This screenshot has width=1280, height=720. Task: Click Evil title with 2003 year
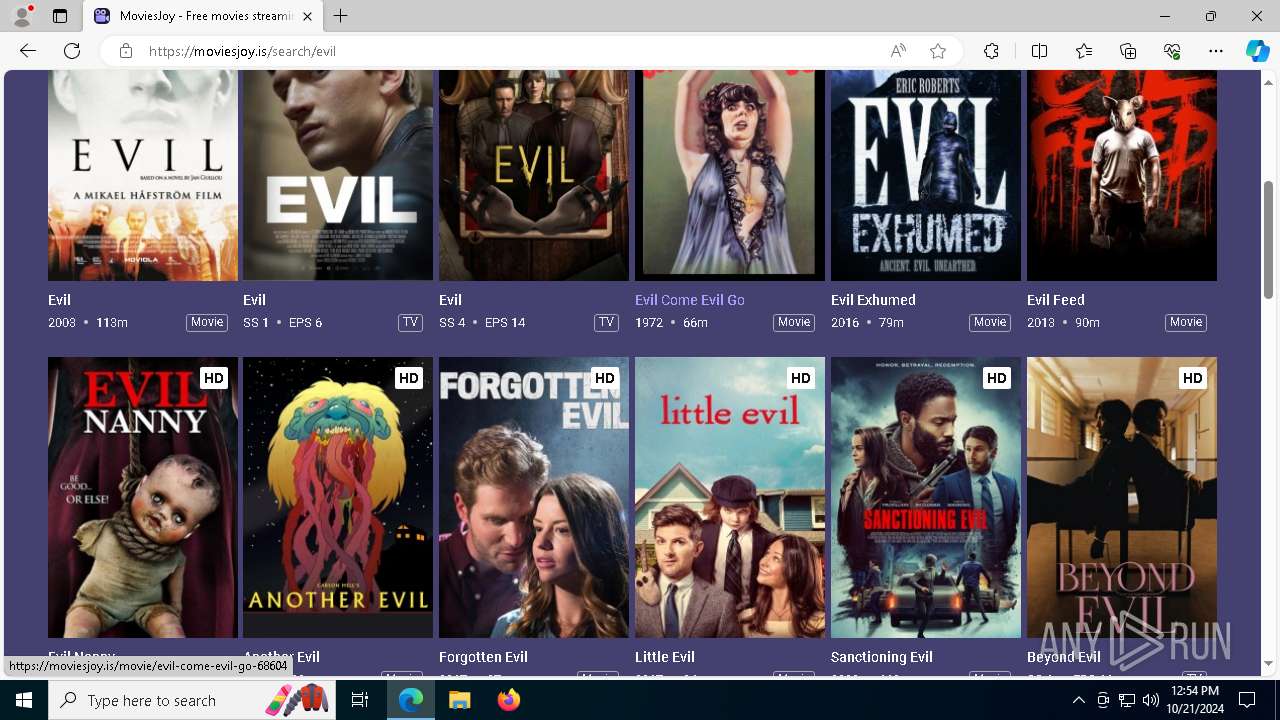pos(59,300)
